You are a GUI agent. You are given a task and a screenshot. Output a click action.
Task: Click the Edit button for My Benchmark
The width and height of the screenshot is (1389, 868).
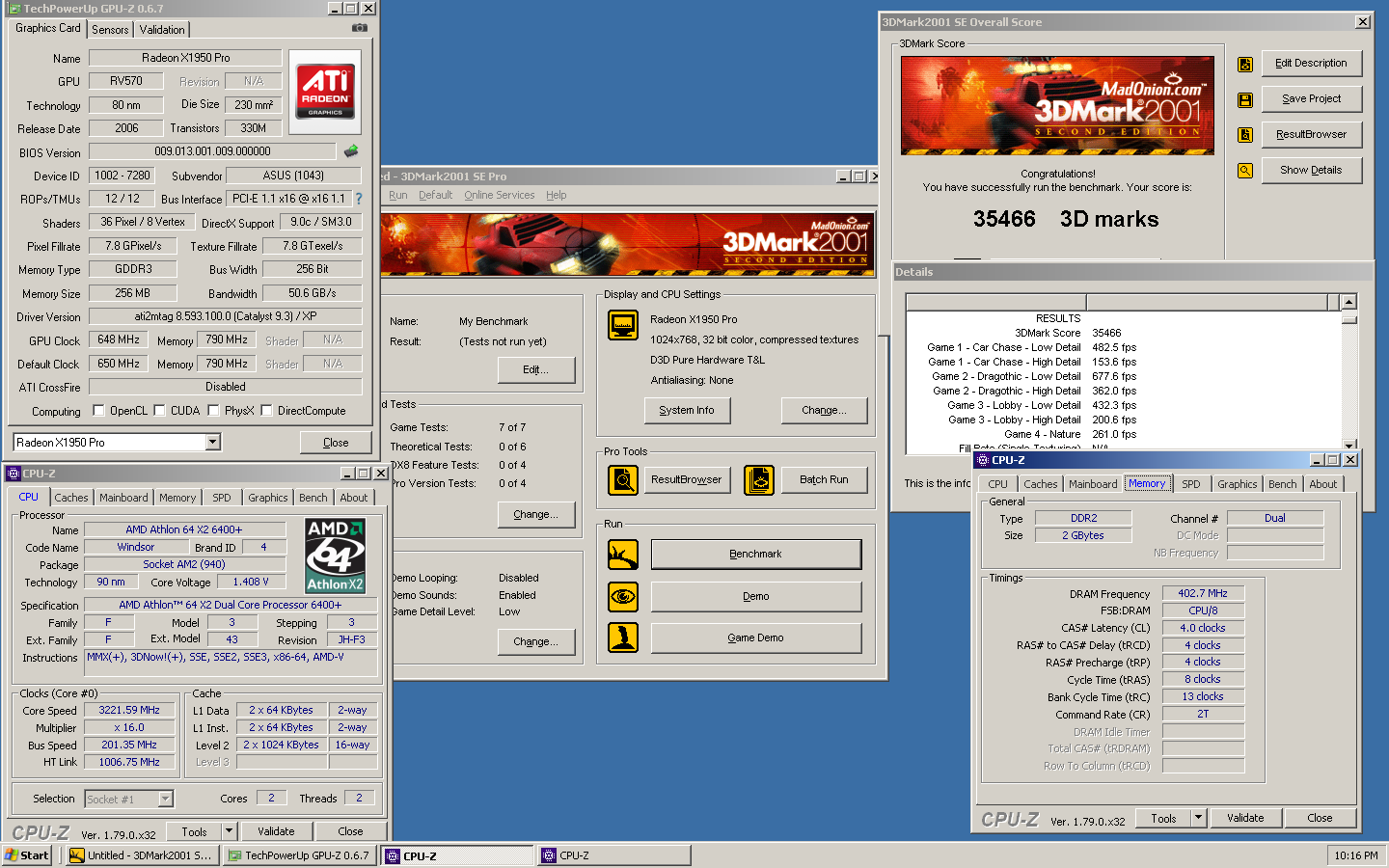click(536, 370)
